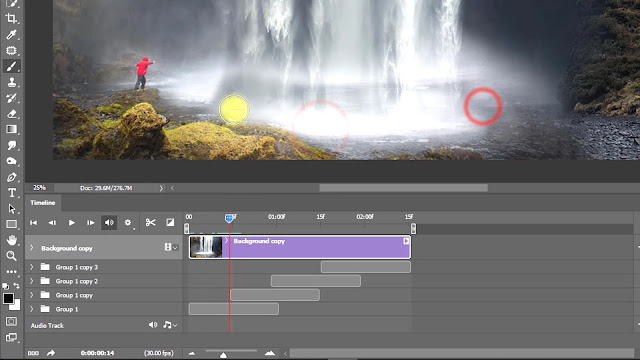
Task: Swap foreground and background colors icon
Action: (x=16, y=286)
